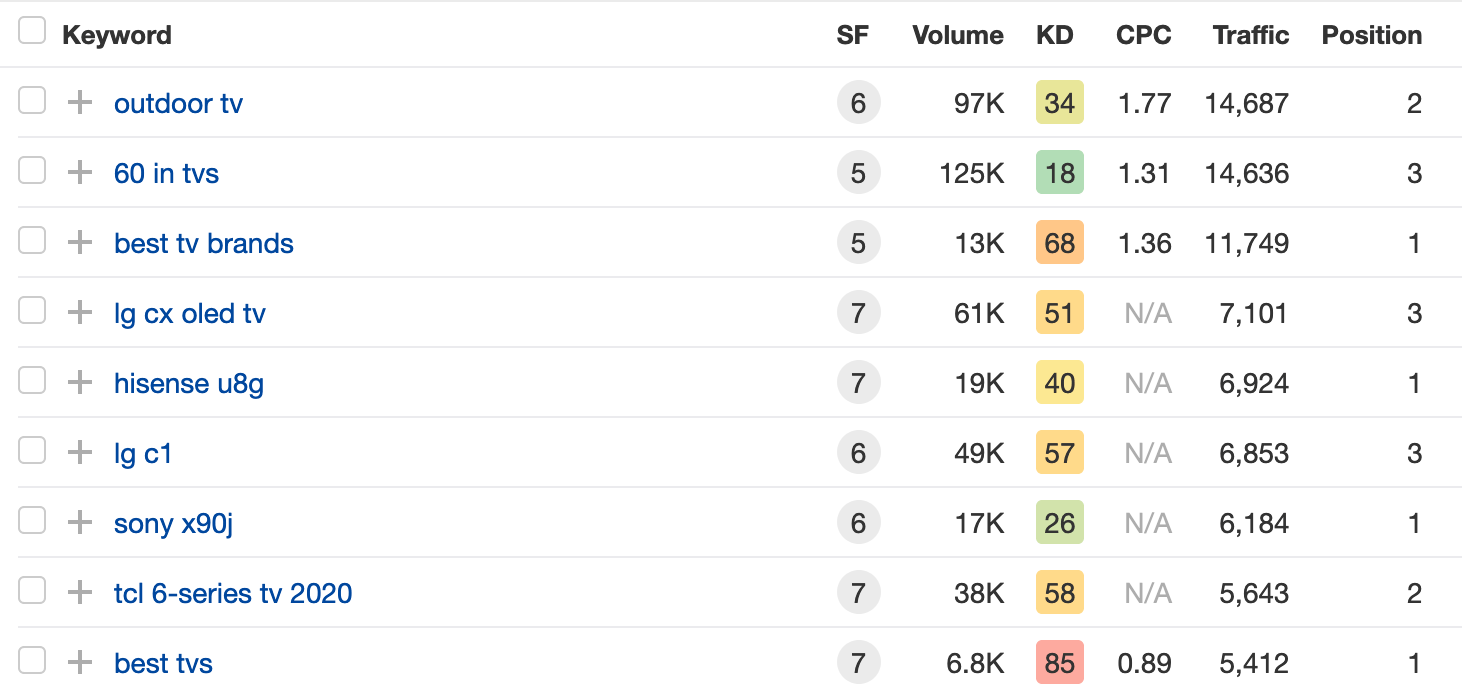The width and height of the screenshot is (1462, 694).
Task: Open the "best tv brands" keyword link
Action: [x=203, y=243]
